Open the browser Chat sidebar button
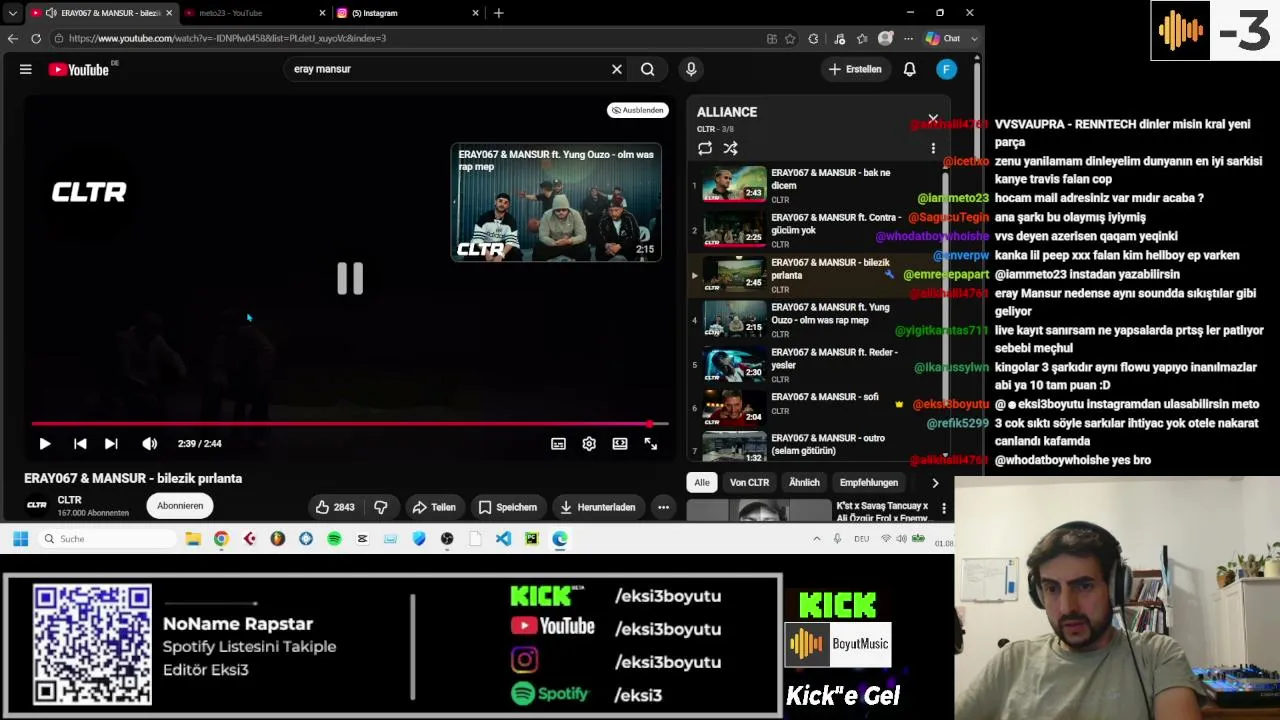This screenshot has height=720, width=1280. coord(944,38)
